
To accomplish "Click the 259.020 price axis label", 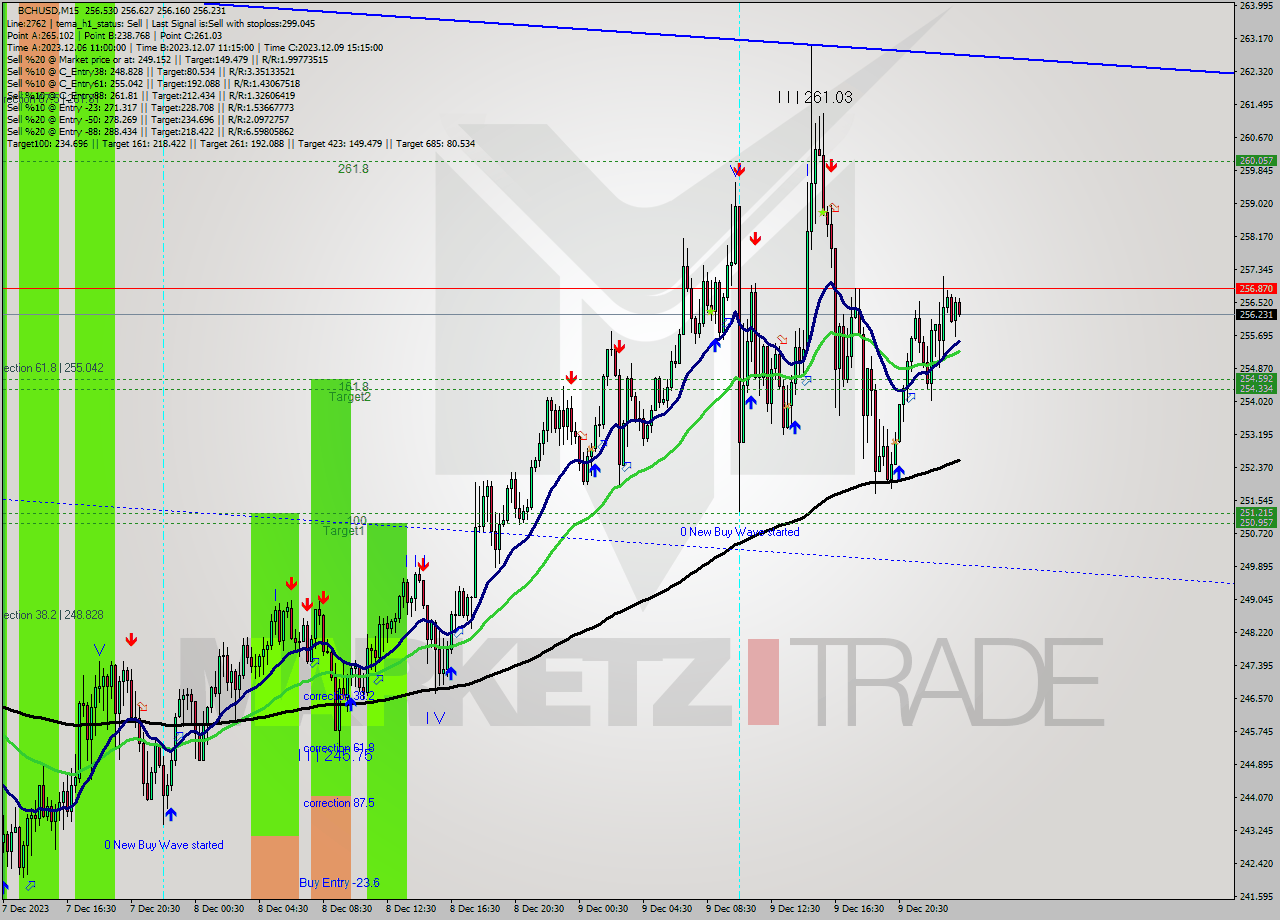I will (1256, 204).
